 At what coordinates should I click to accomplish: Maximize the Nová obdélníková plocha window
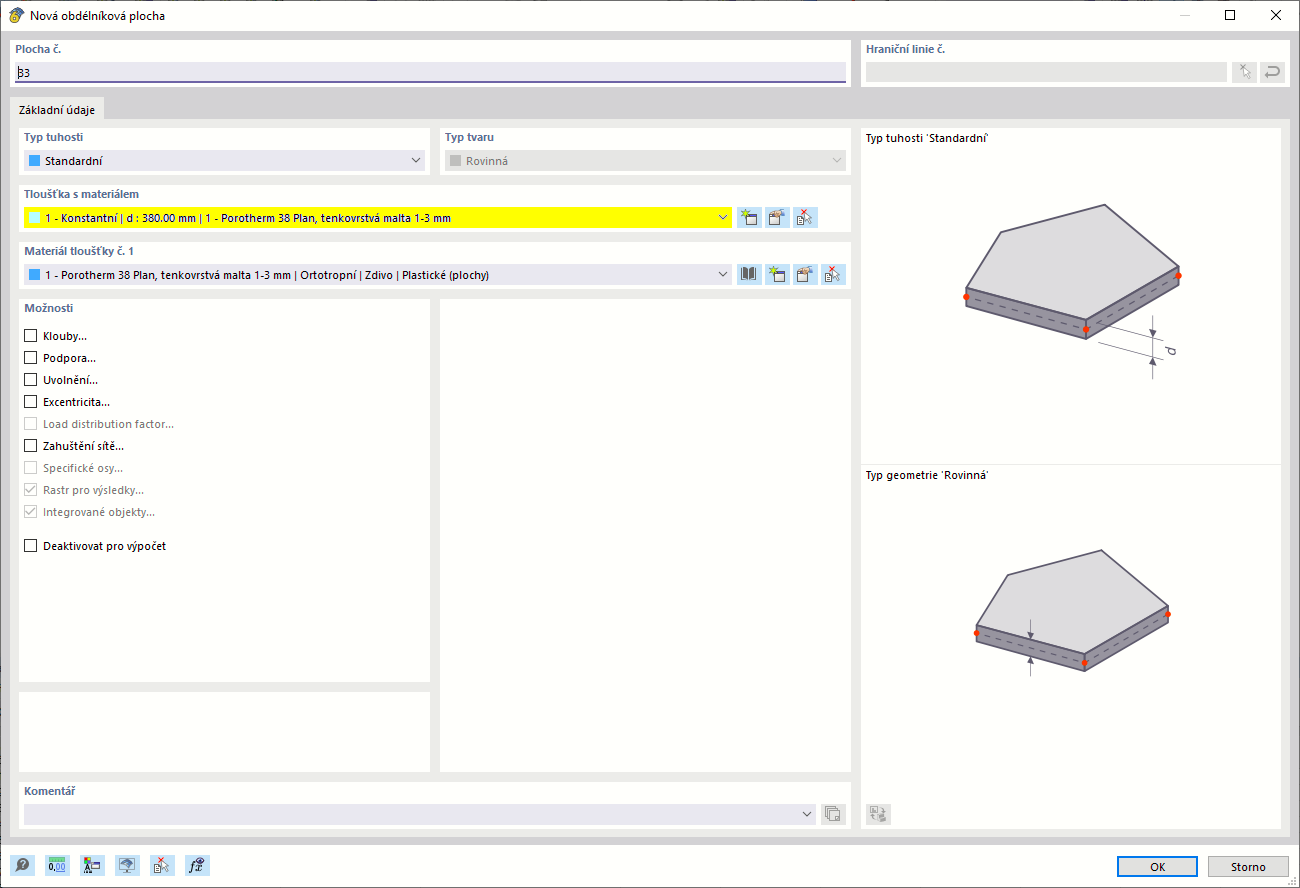click(1230, 15)
